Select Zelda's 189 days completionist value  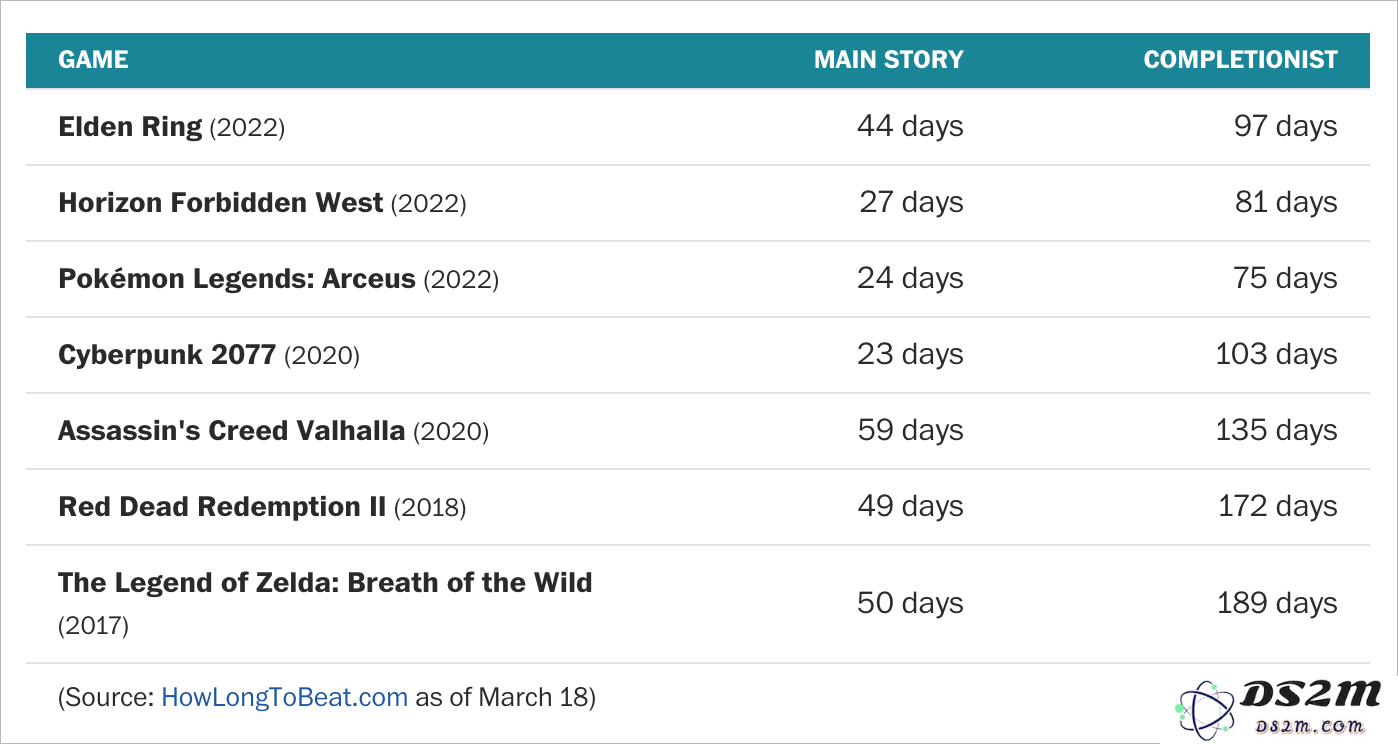pyautogui.click(x=1277, y=603)
